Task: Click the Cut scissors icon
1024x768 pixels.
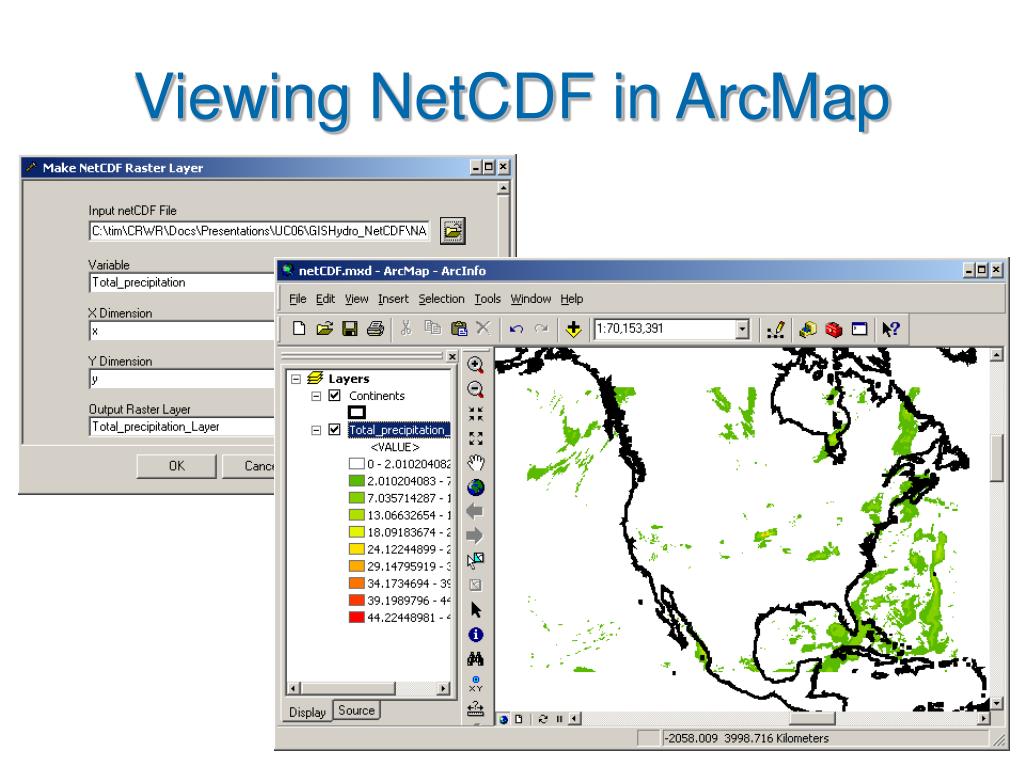Action: (x=406, y=328)
